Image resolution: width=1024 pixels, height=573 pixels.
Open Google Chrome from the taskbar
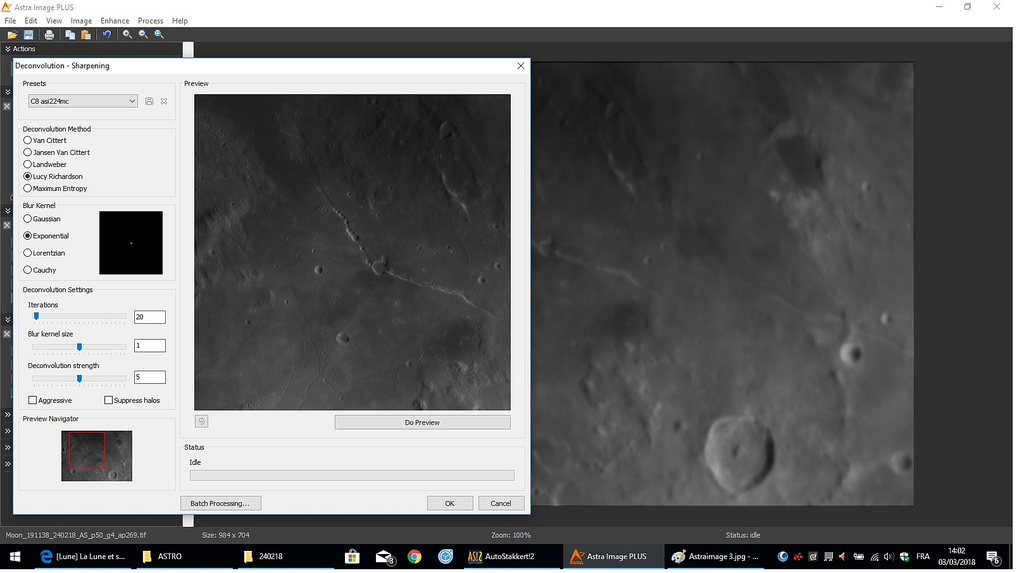click(x=414, y=557)
